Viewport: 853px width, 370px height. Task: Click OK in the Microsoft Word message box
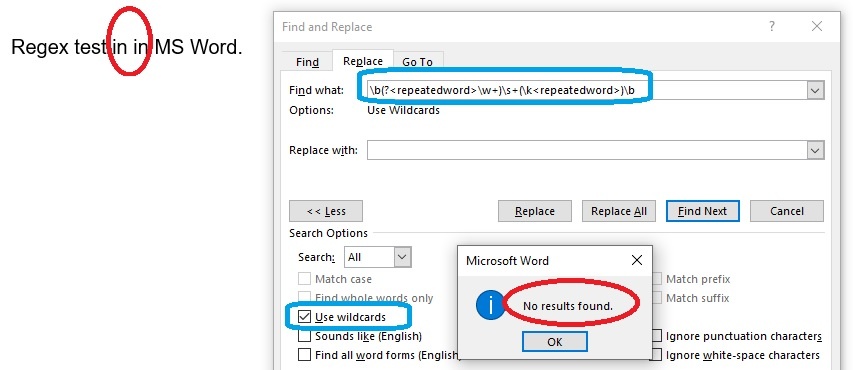(554, 342)
